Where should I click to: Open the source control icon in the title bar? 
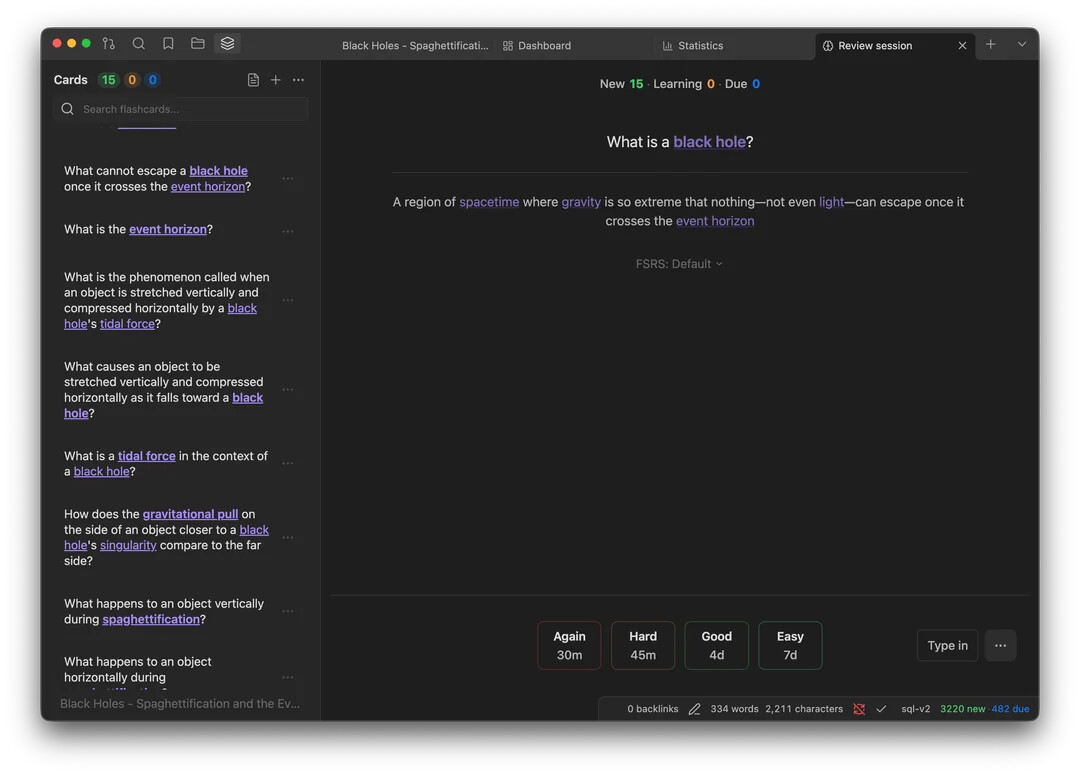109,44
